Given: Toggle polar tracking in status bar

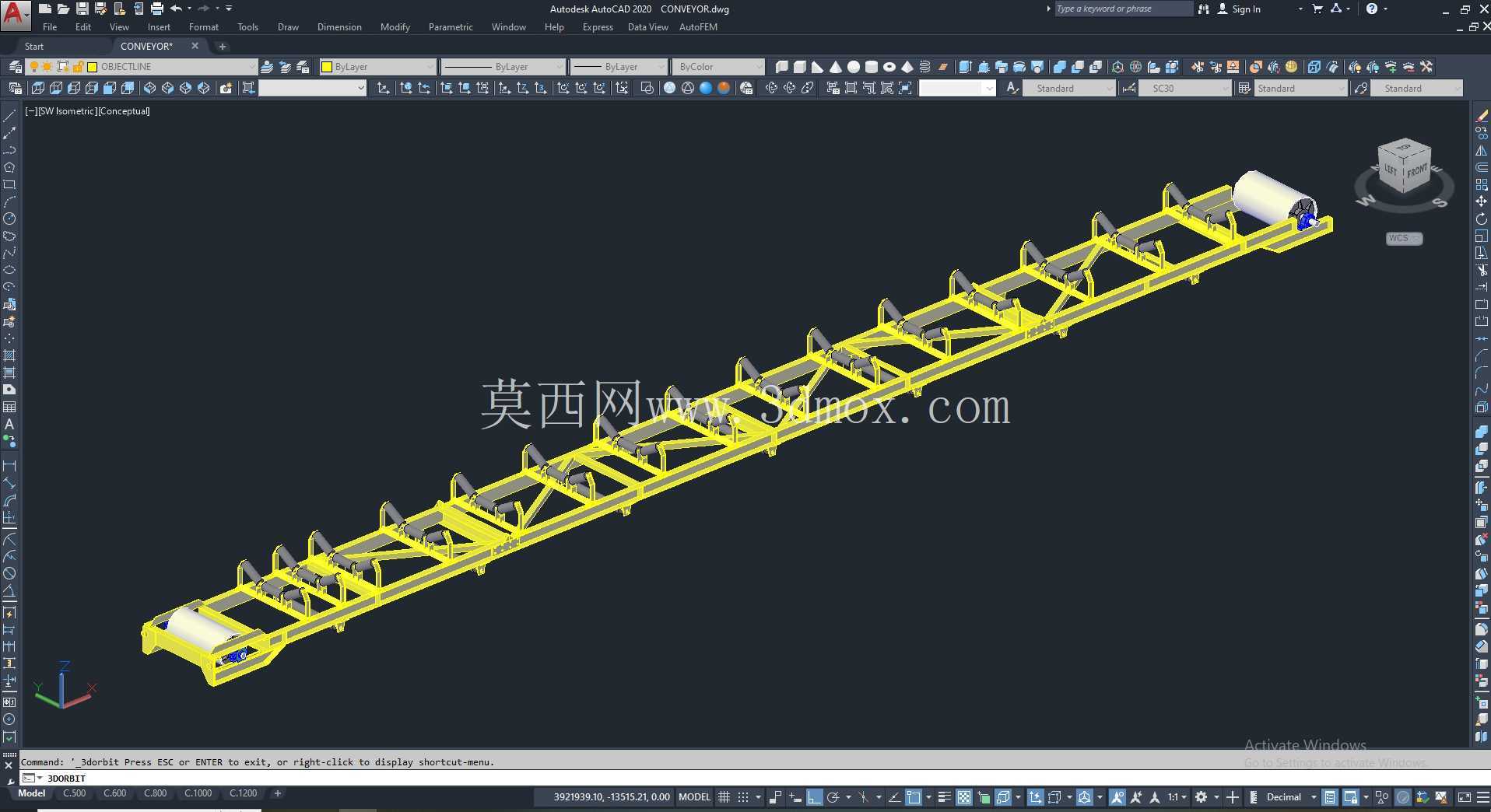Looking at the screenshot, I should coord(833,796).
